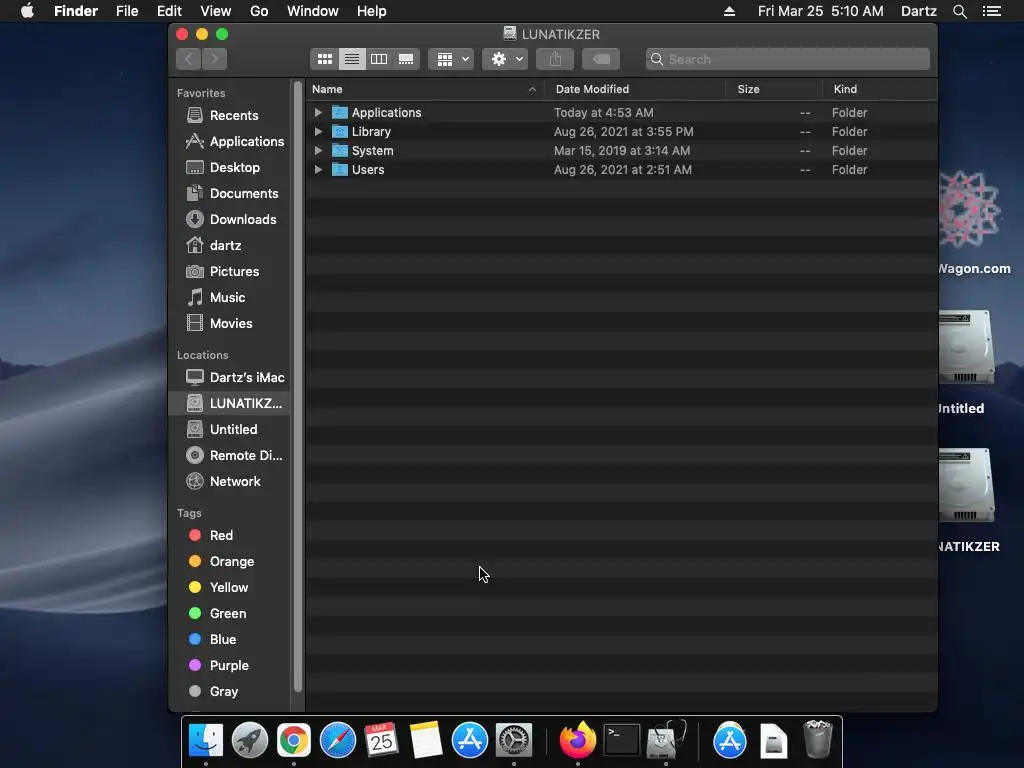Viewport: 1024px width, 768px height.
Task: Open Music in the sidebar
Action: pos(231,298)
